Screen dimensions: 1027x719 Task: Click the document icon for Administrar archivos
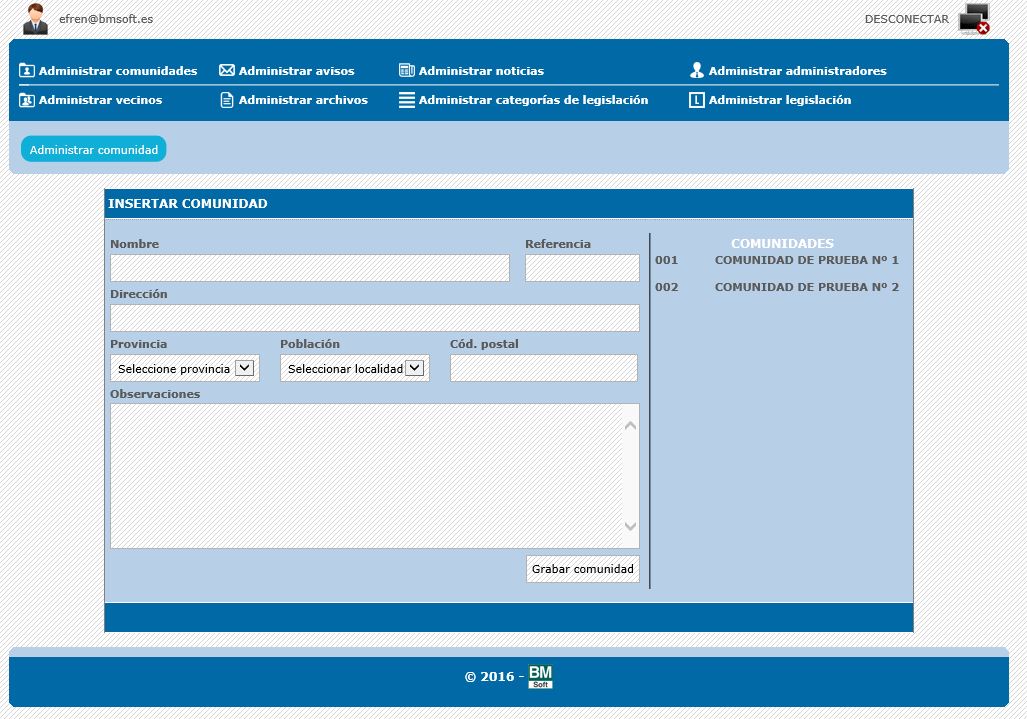coord(227,100)
